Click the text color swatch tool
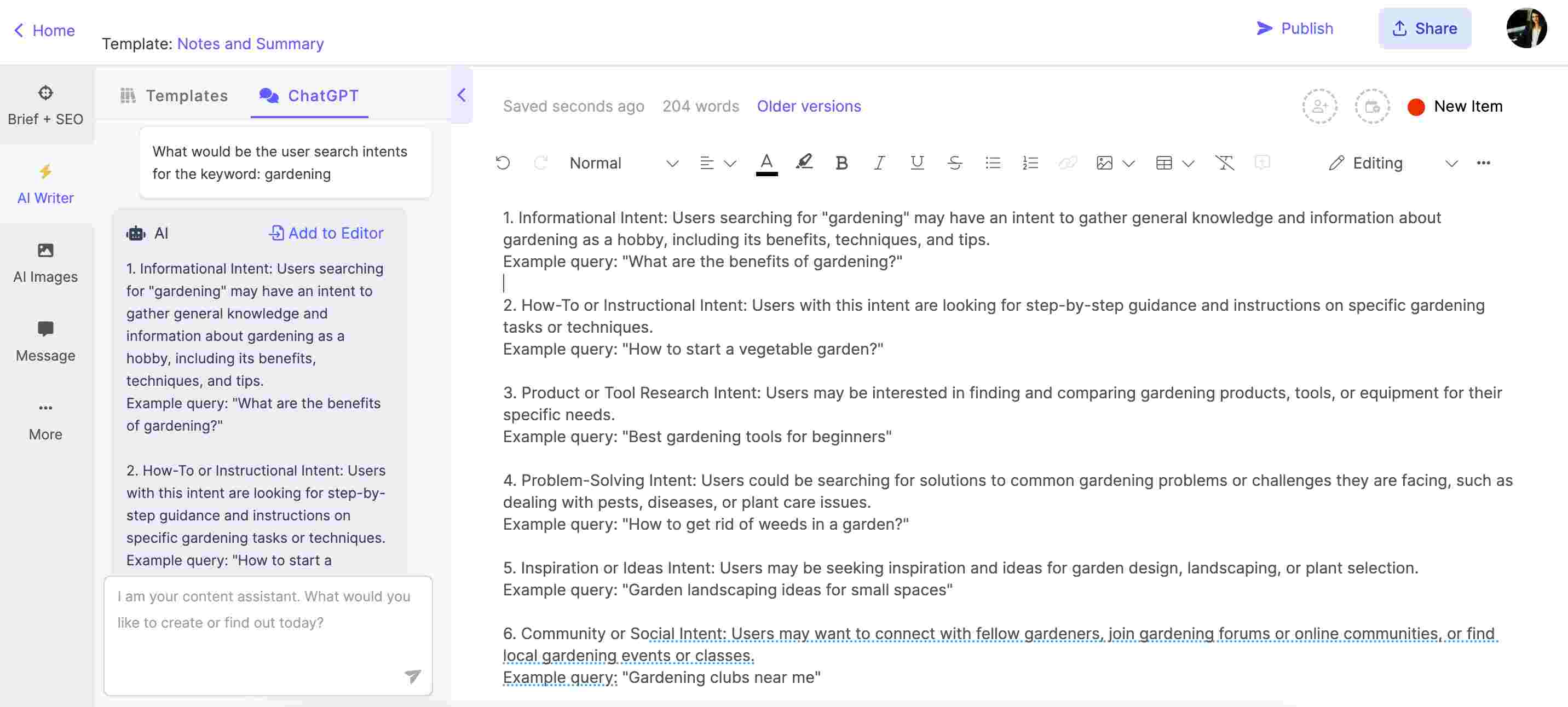This screenshot has height=707, width=1568. (x=766, y=163)
